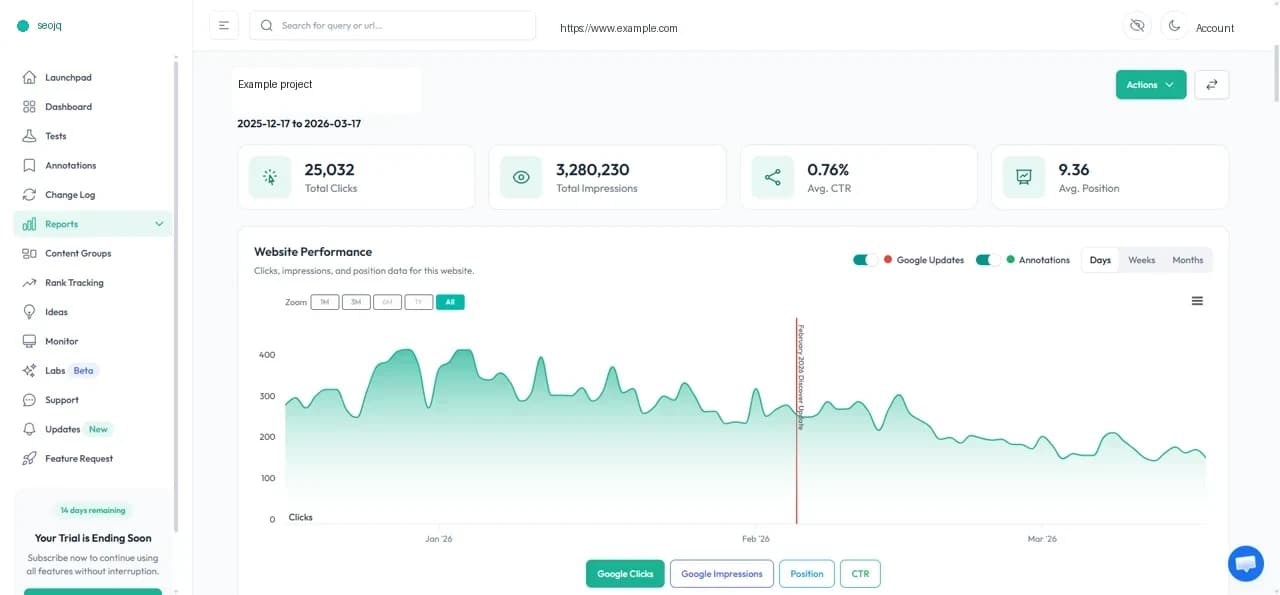Toggle dark mode with the moon icon
This screenshot has width=1280, height=595.
click(1174, 25)
